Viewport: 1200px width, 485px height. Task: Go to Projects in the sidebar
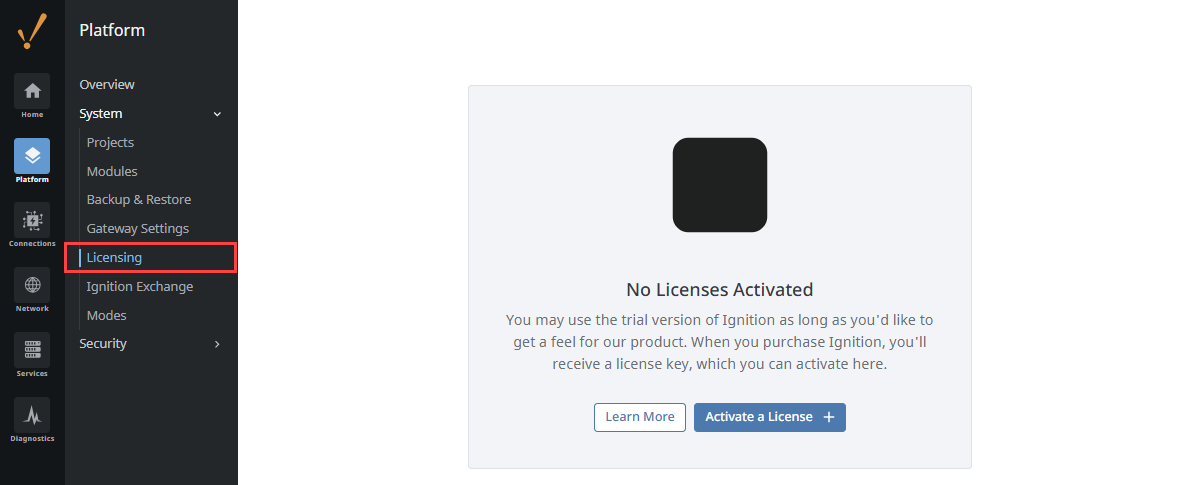pyautogui.click(x=110, y=143)
